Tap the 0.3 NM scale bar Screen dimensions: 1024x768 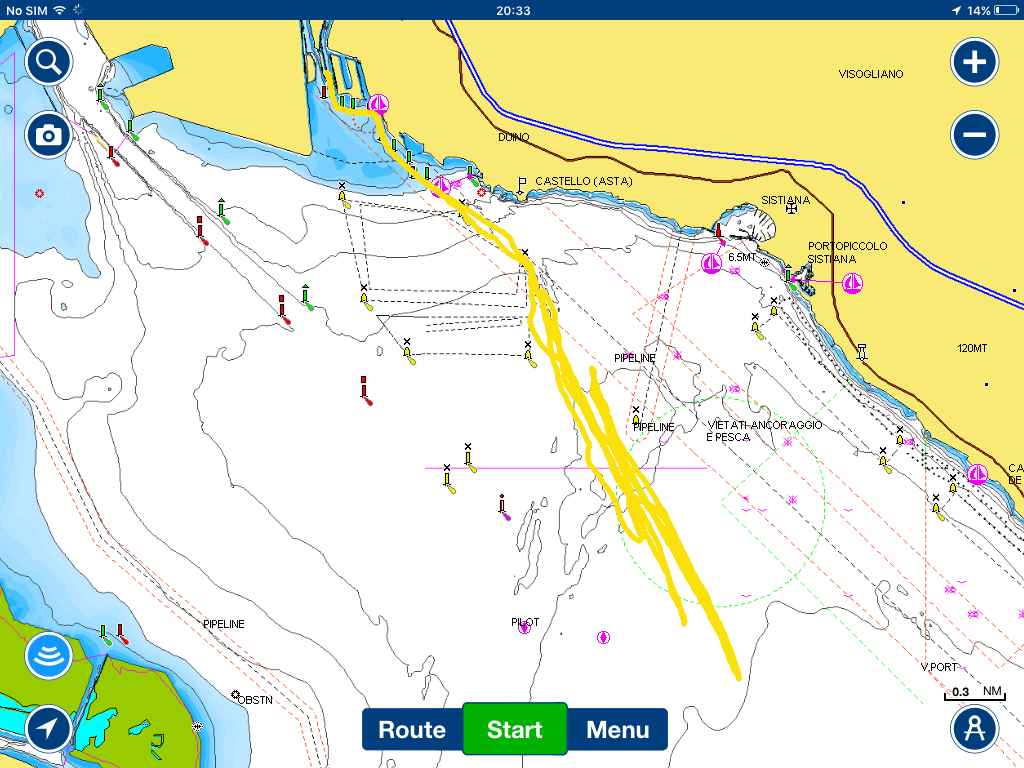(x=973, y=693)
